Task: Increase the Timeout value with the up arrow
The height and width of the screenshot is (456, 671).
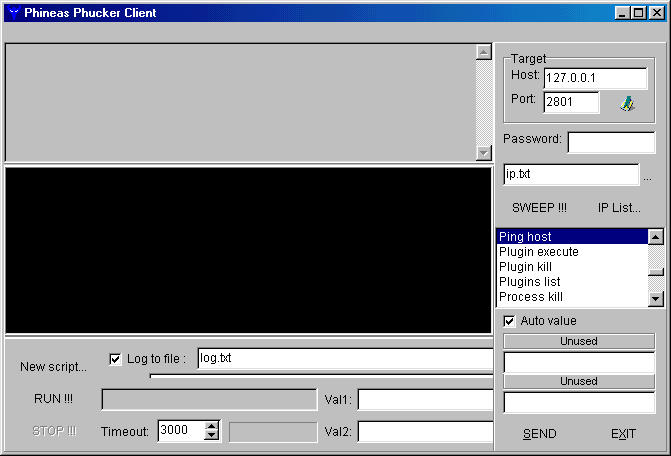Action: click(x=211, y=426)
